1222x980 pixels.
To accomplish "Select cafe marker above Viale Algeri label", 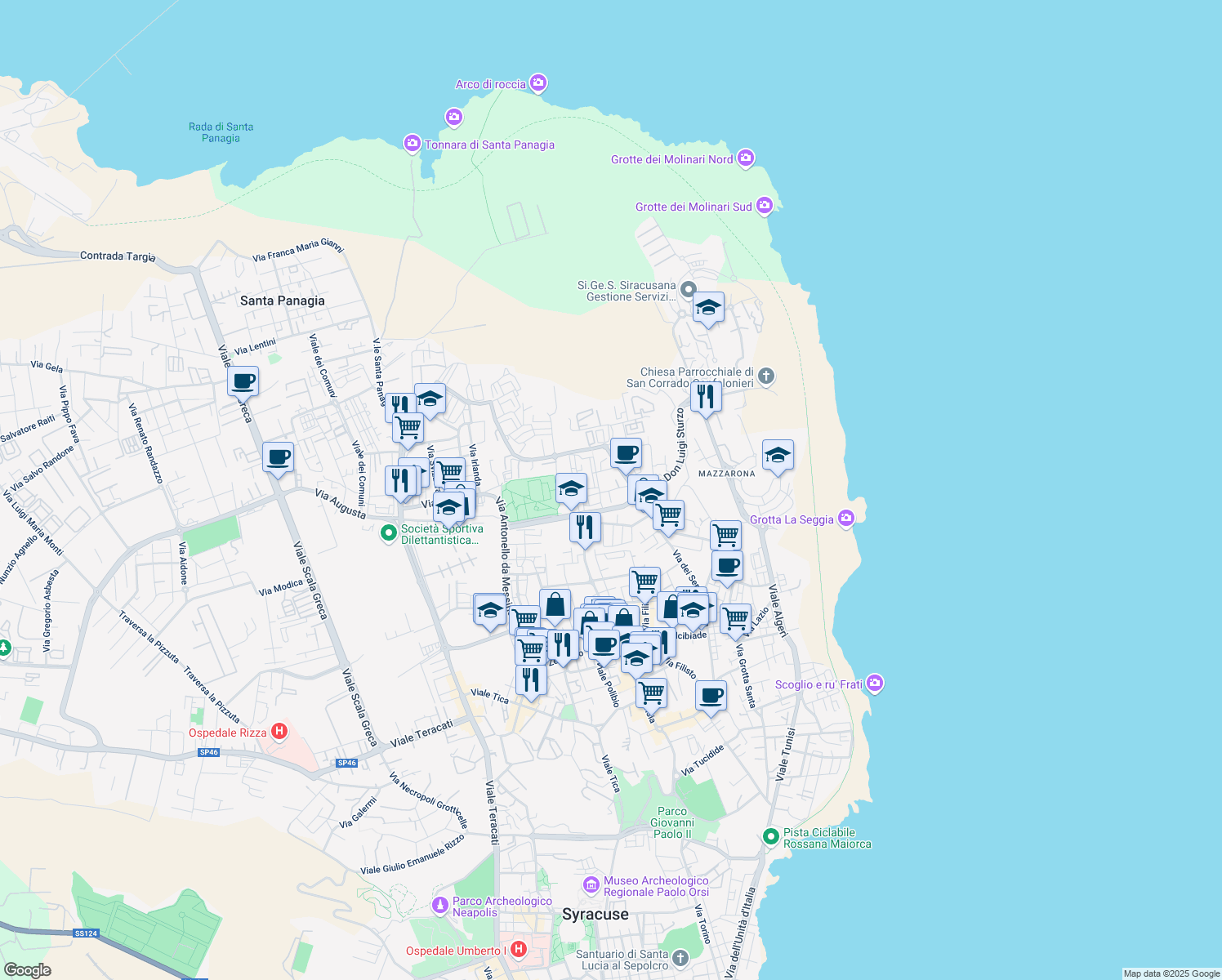I will [726, 566].
